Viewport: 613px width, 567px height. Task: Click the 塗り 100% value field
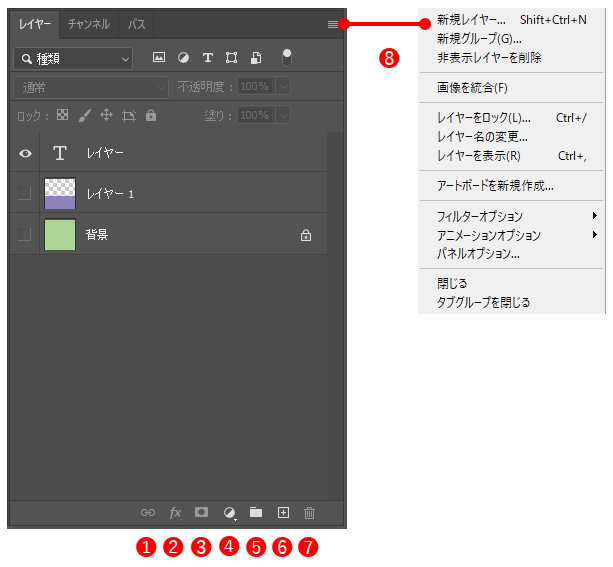pyautogui.click(x=256, y=115)
